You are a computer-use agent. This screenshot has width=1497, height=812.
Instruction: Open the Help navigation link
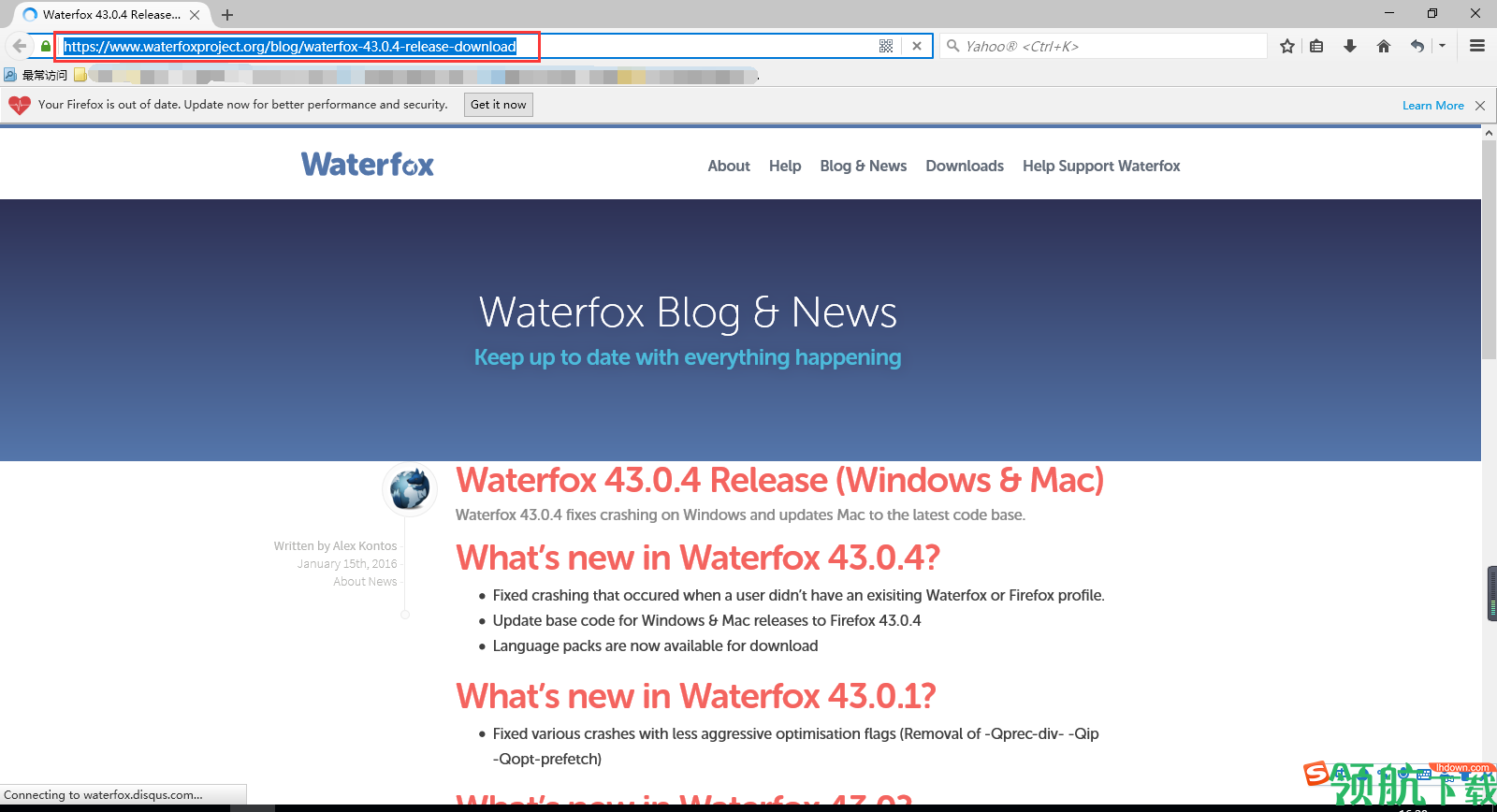click(x=785, y=166)
